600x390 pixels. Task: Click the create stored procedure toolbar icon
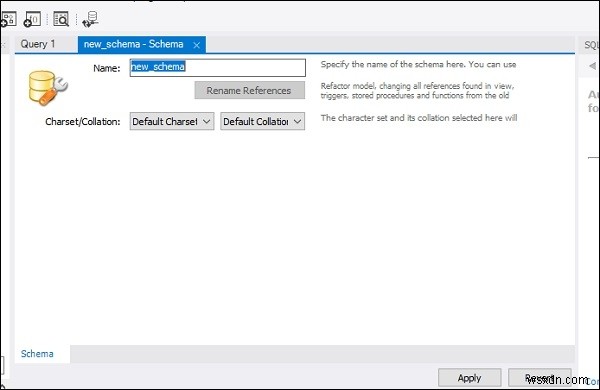(8, 19)
